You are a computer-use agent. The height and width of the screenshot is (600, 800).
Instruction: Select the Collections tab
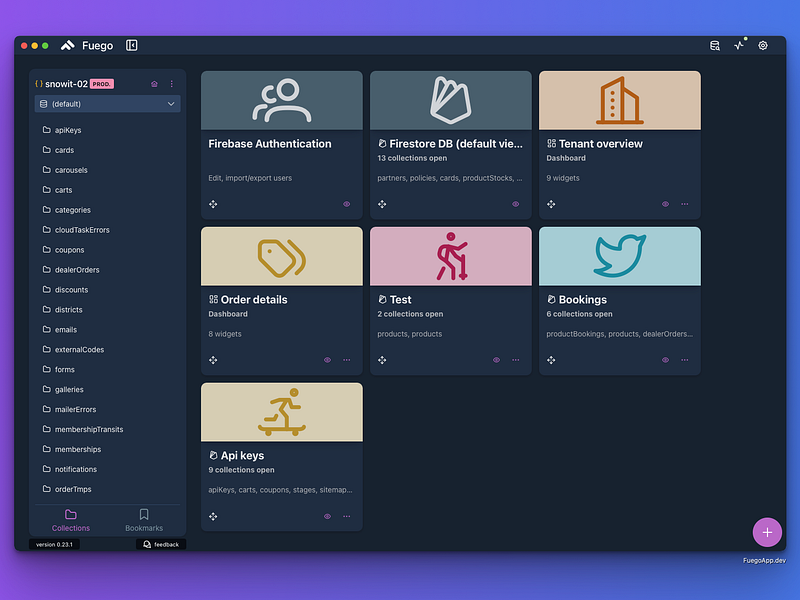click(71, 520)
